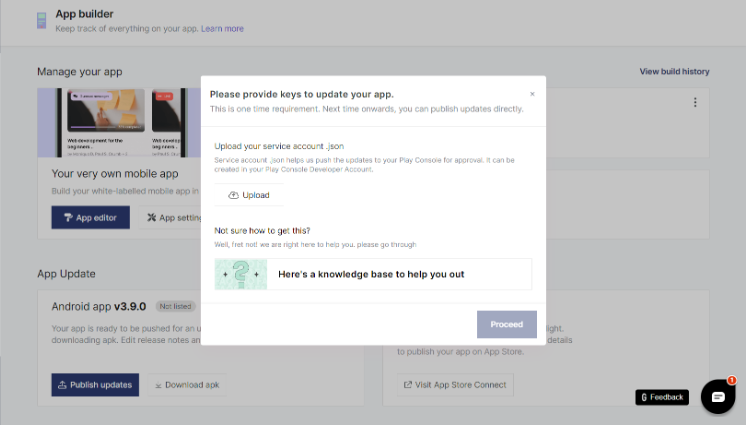Click Publish updates button
This screenshot has height=425, width=746.
pos(95,385)
